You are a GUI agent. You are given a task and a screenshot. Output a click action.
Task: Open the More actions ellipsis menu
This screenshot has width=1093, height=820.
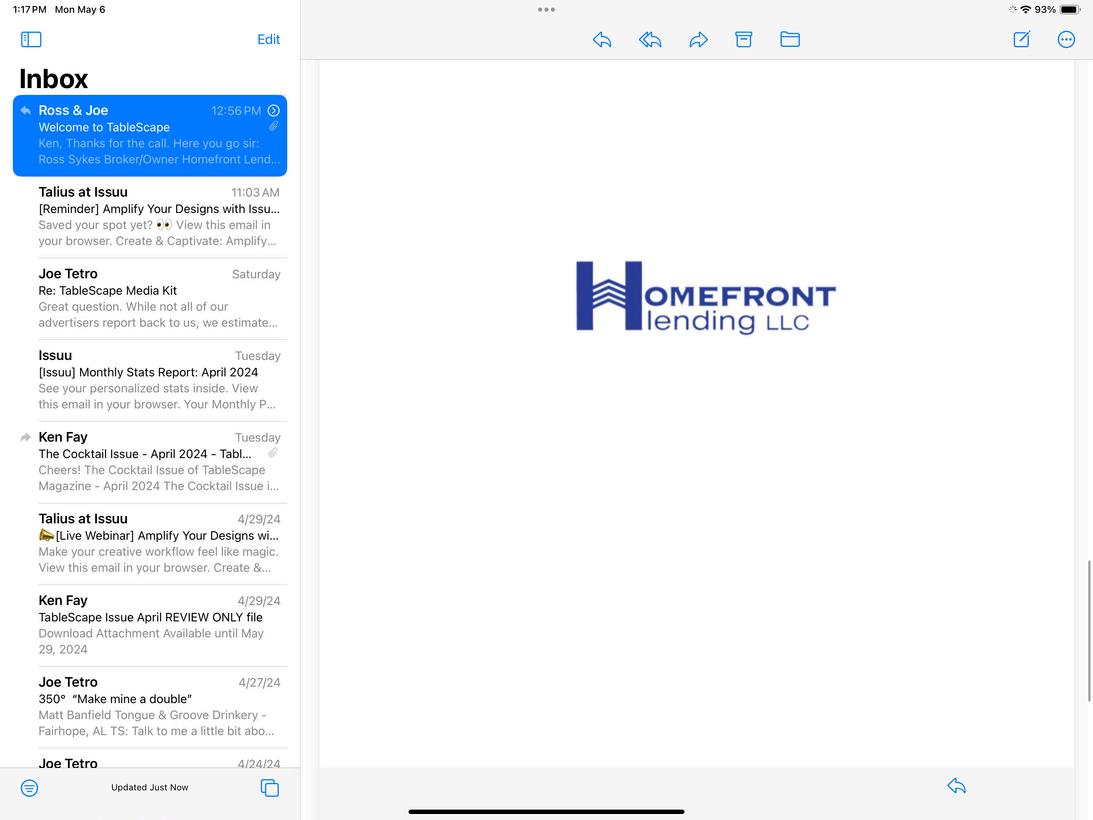click(x=1066, y=40)
